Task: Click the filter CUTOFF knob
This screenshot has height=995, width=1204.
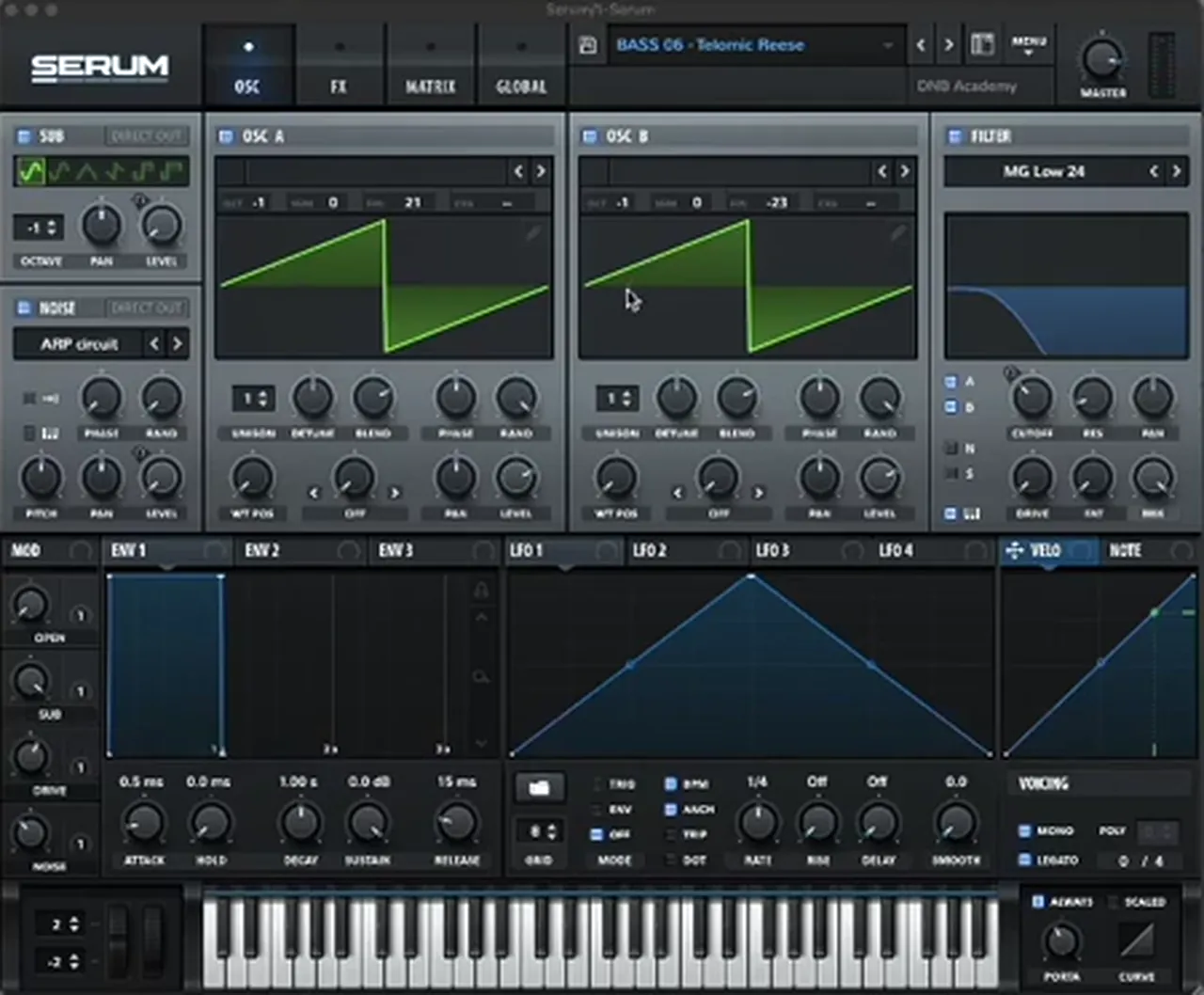Action: click(x=1033, y=398)
